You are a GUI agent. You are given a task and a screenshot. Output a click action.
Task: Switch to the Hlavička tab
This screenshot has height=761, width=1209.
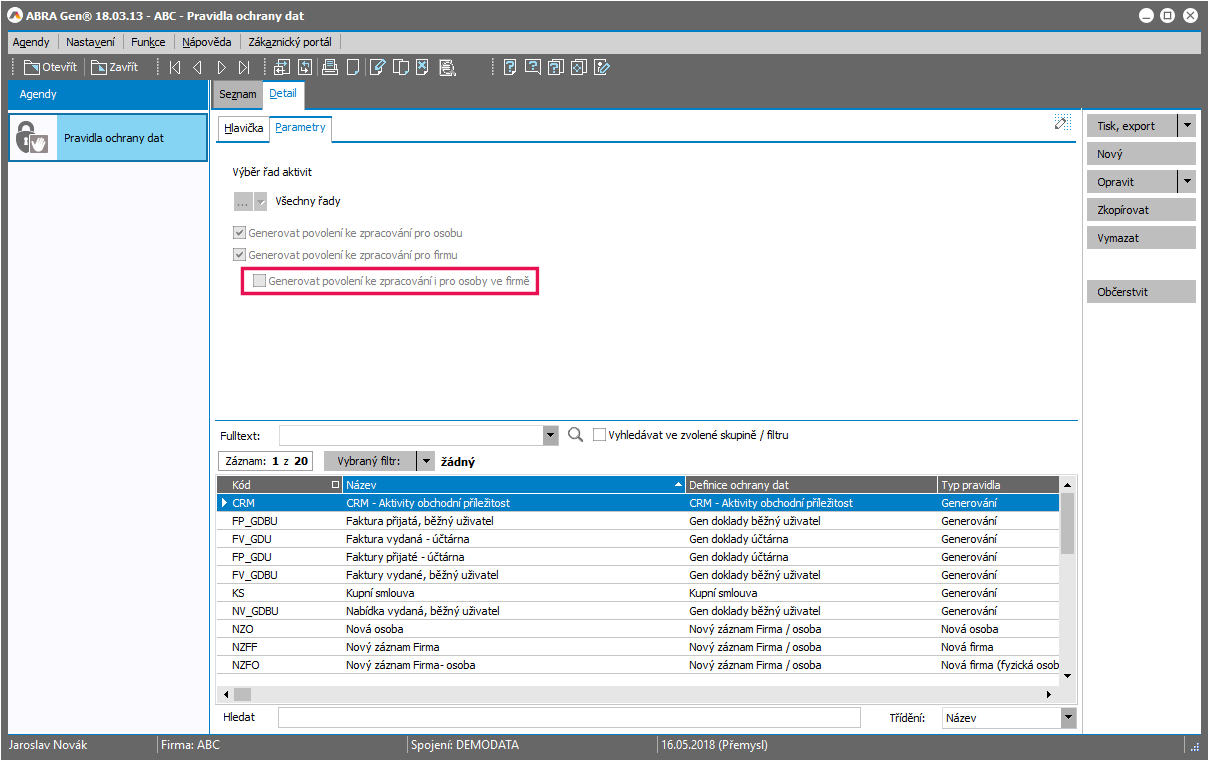243,128
